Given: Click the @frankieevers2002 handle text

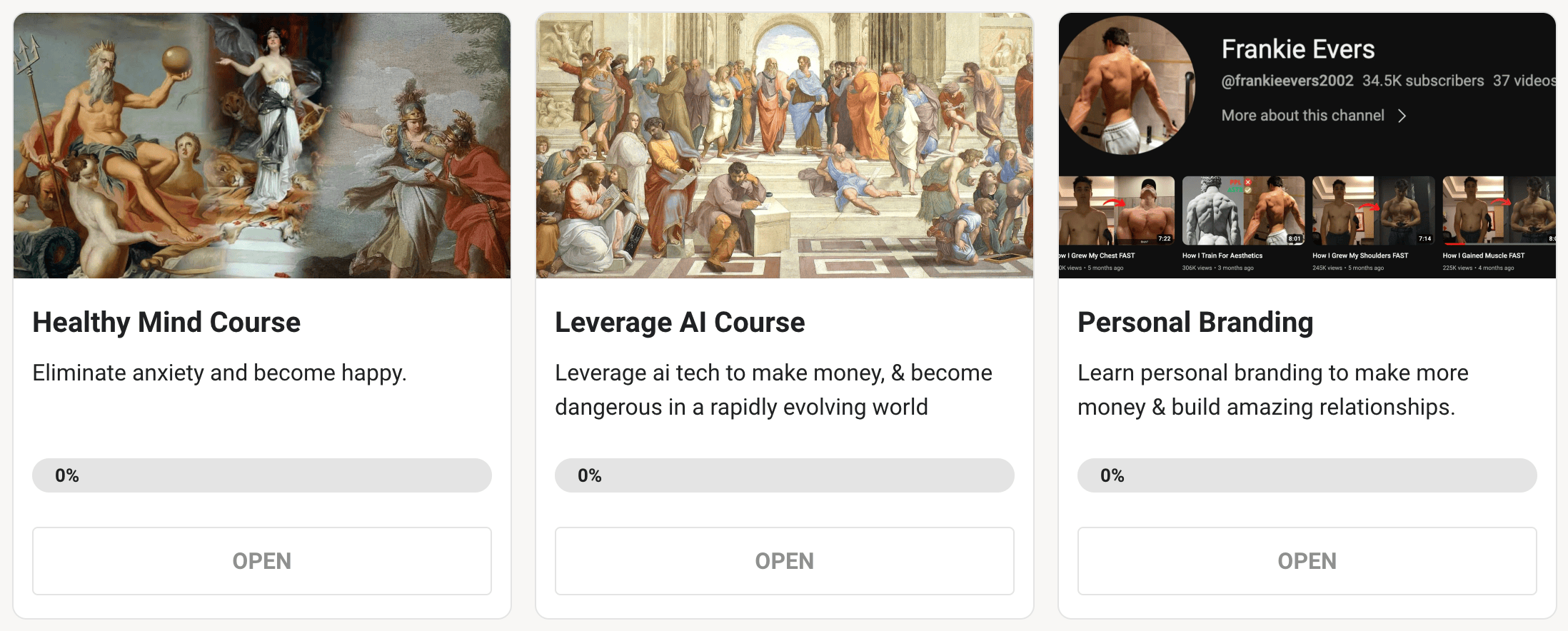Looking at the screenshot, I should (x=1287, y=81).
